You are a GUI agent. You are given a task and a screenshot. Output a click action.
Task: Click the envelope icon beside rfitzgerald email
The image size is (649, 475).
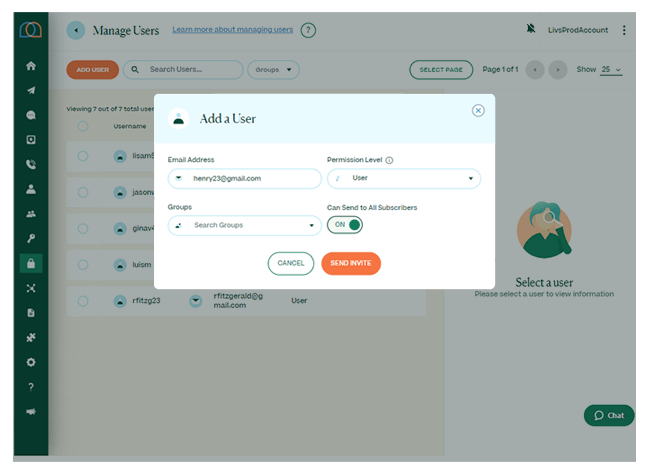[x=195, y=301]
